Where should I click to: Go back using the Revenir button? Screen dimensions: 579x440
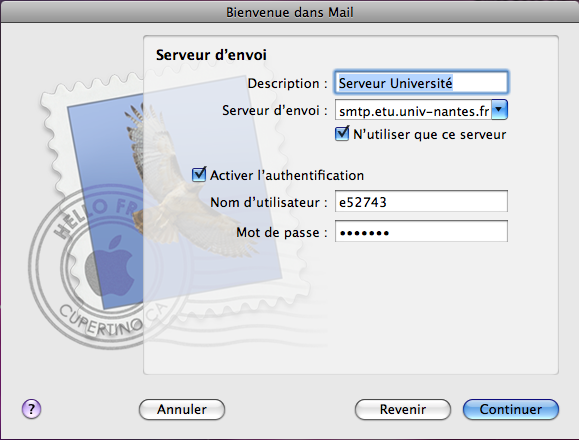(x=402, y=409)
